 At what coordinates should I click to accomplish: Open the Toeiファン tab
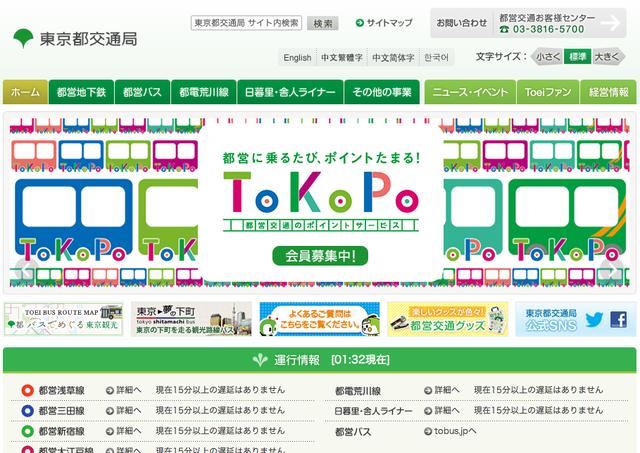click(x=548, y=92)
